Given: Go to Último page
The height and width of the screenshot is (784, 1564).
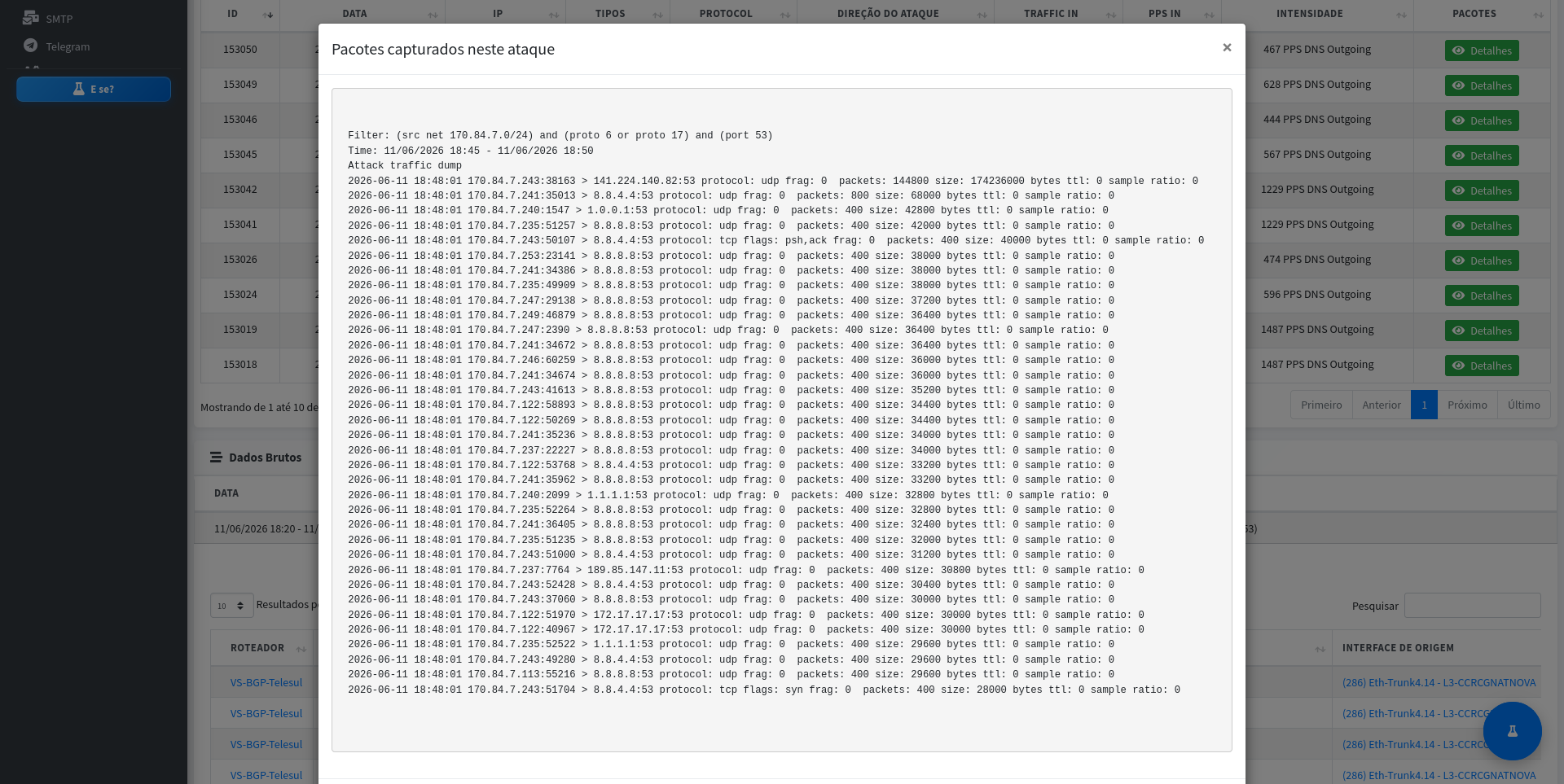Looking at the screenshot, I should tap(1523, 405).
